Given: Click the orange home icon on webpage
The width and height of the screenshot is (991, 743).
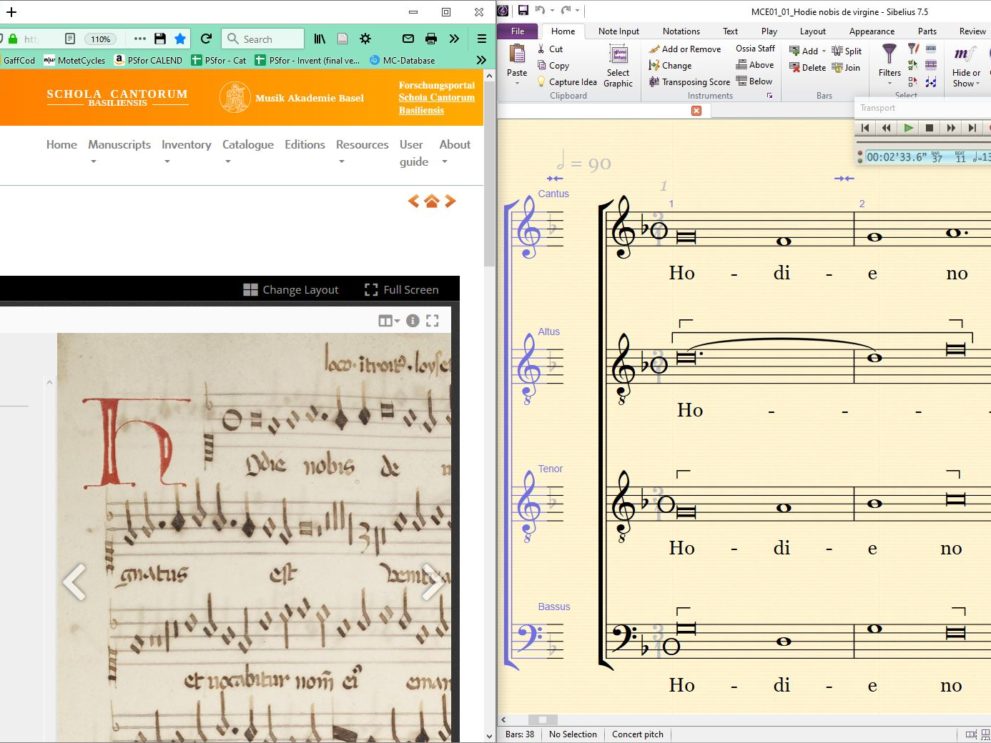Looking at the screenshot, I should [431, 201].
